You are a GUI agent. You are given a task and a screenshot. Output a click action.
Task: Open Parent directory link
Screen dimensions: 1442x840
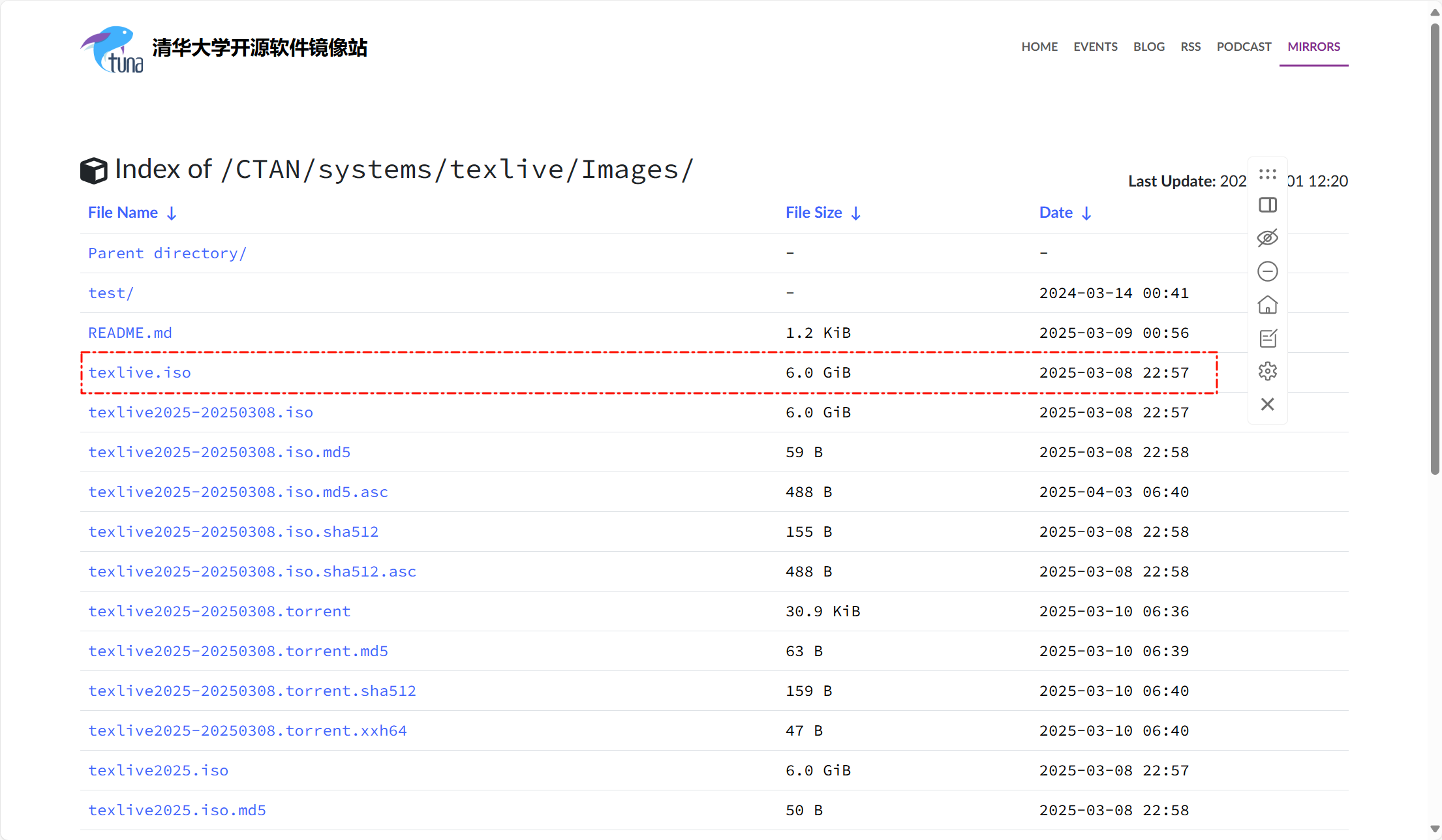[x=167, y=254]
